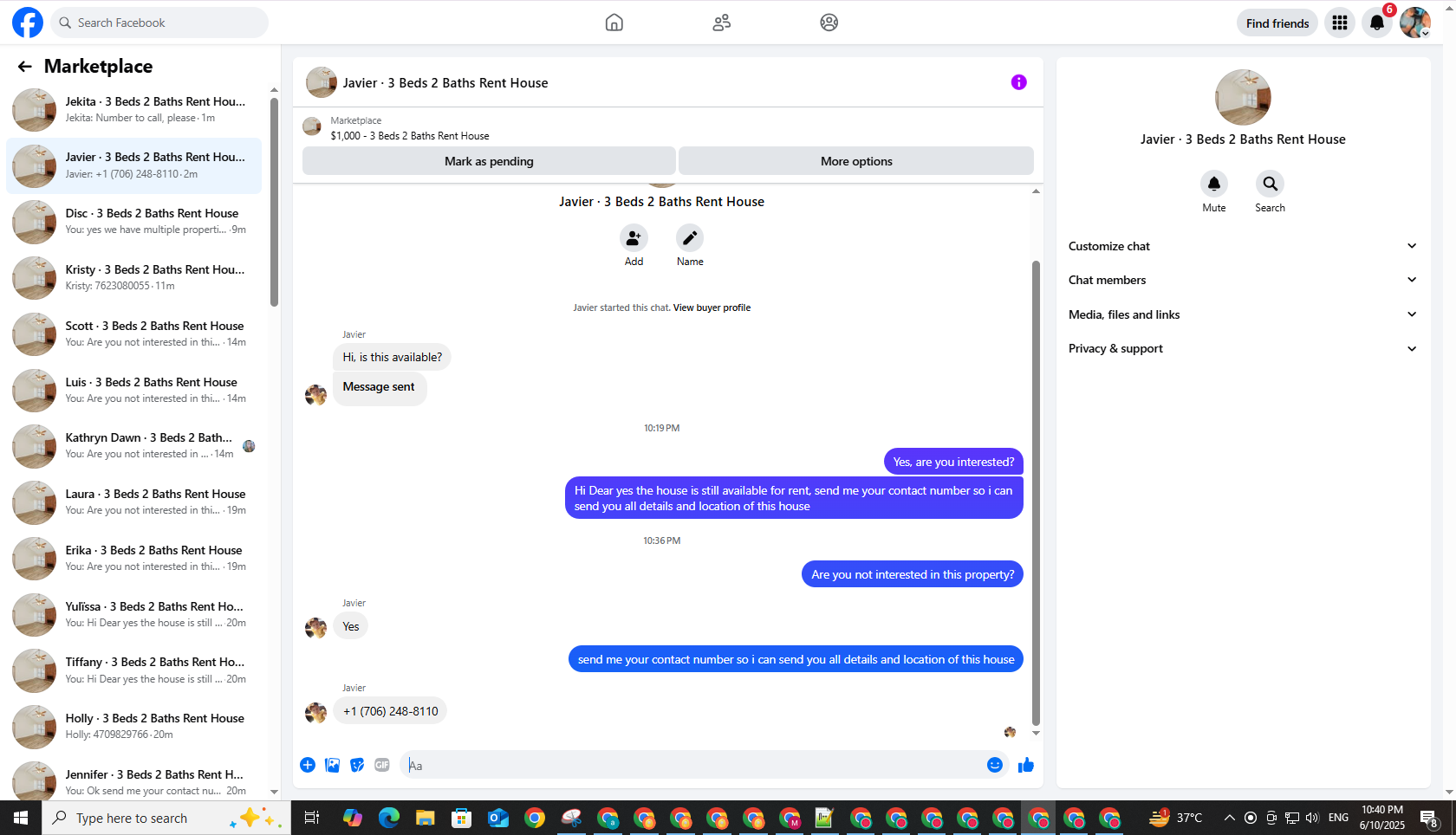Choose a sticker icon in composer
Screen dimensions: 1456x835
[357, 765]
